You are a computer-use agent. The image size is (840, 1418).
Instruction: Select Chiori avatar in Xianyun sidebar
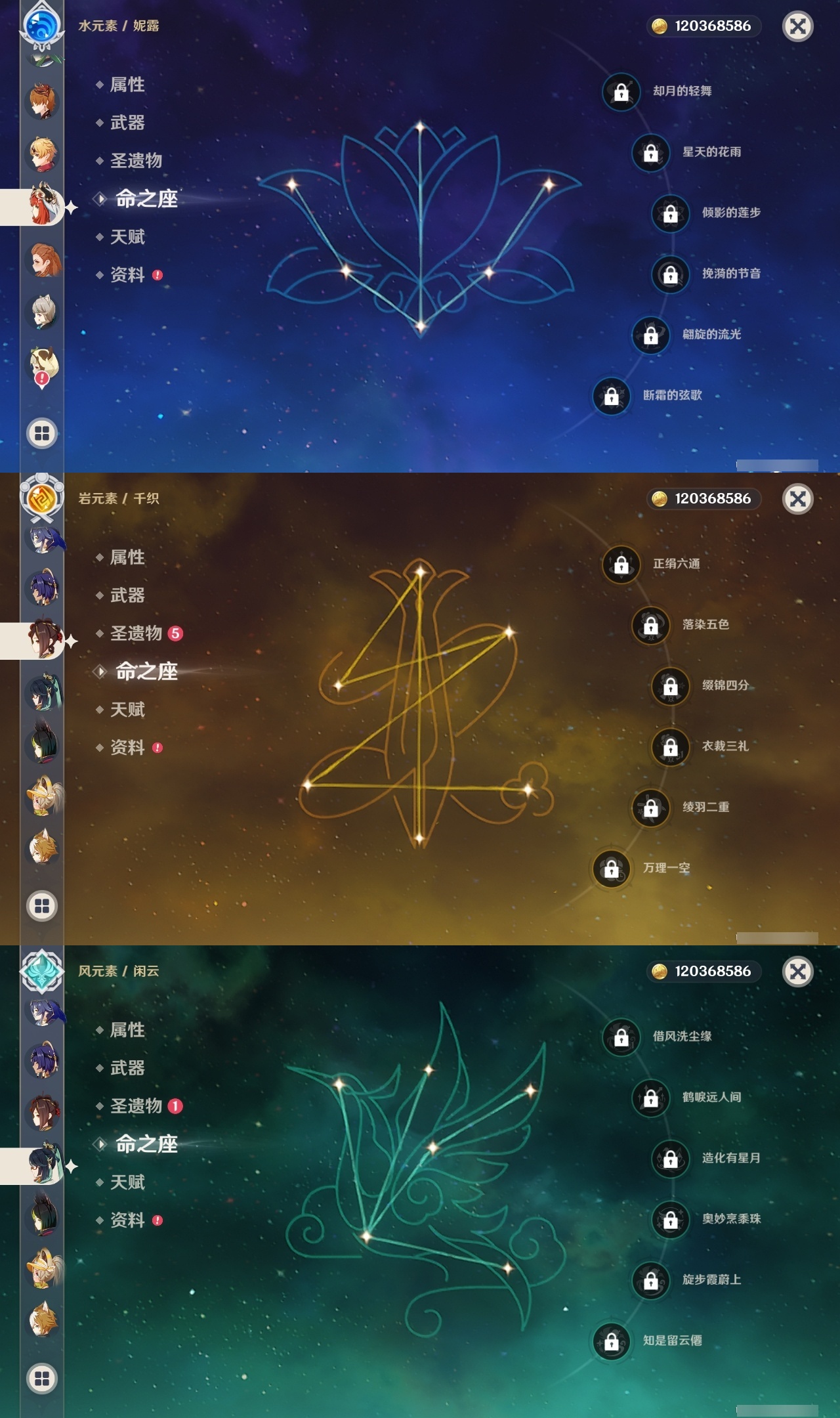(x=43, y=1112)
